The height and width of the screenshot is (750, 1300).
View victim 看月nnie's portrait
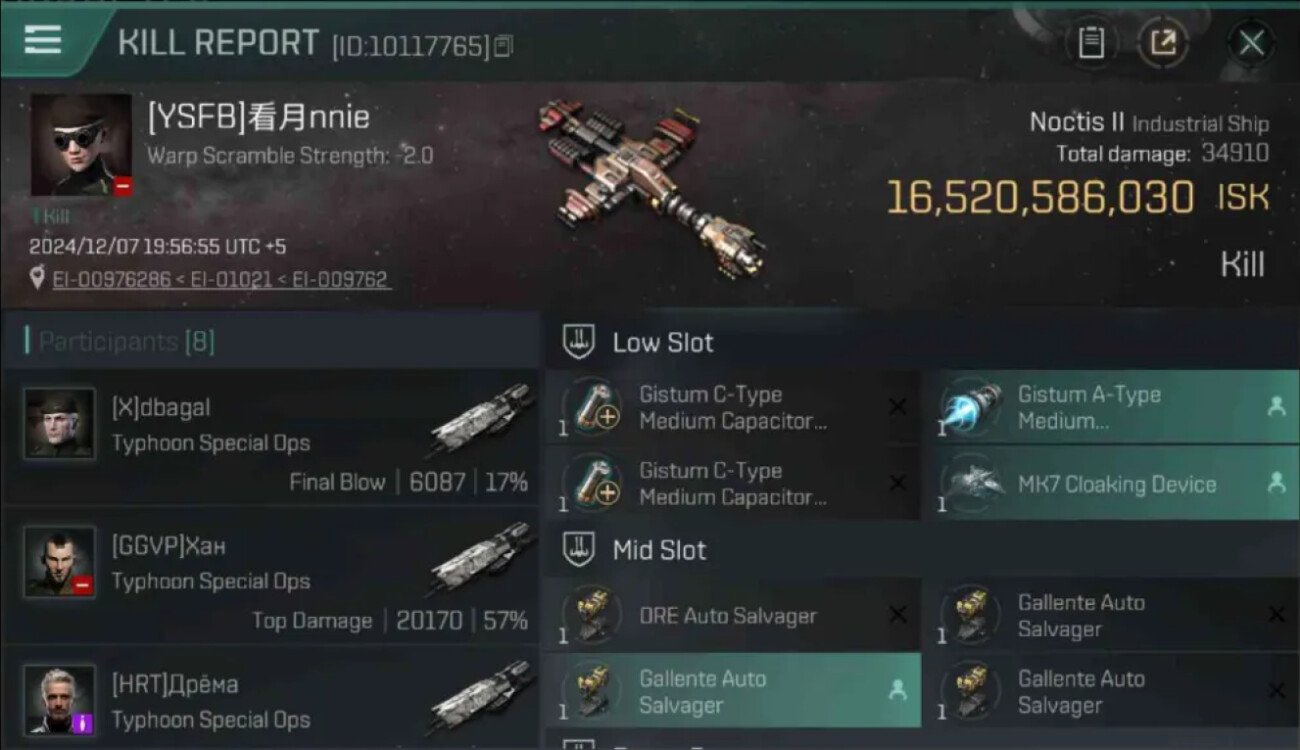point(81,145)
